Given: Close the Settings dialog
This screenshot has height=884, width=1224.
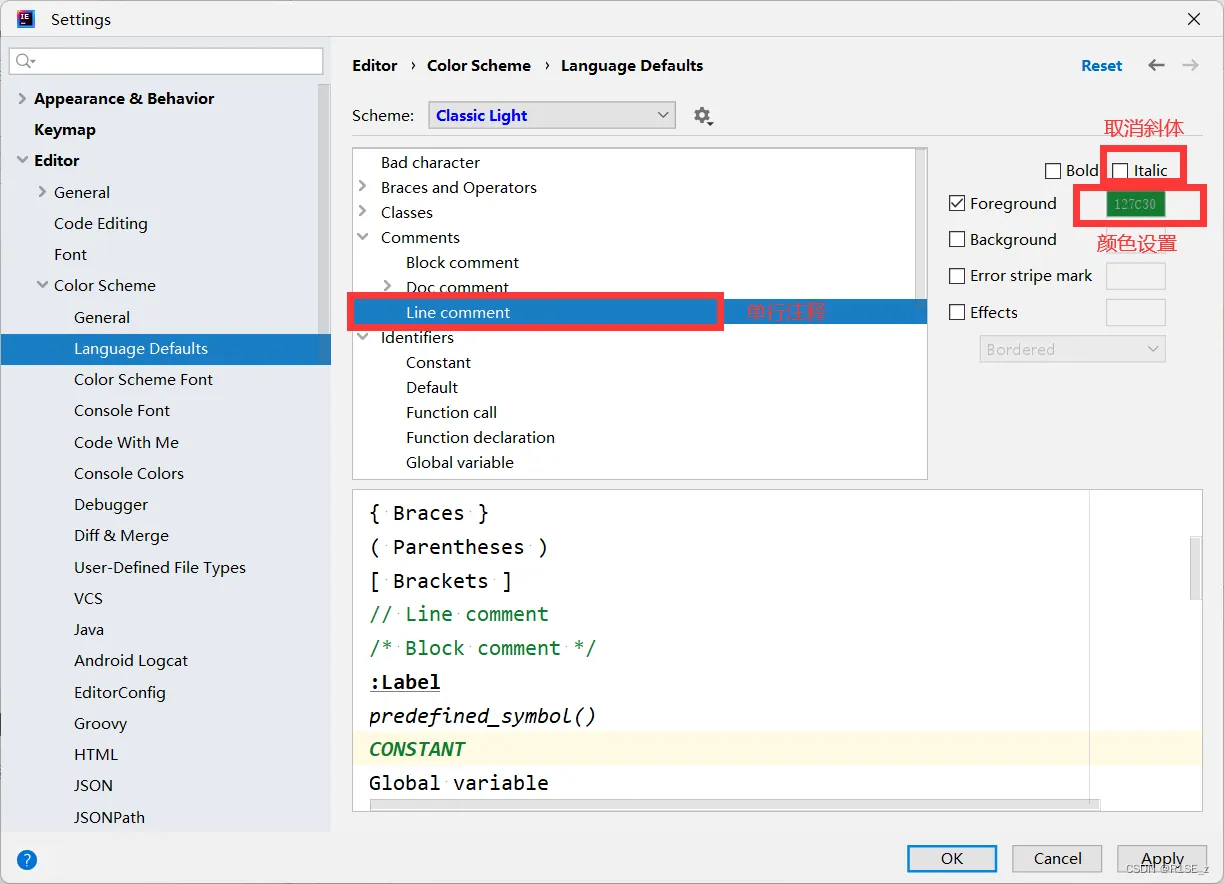Looking at the screenshot, I should (1194, 19).
